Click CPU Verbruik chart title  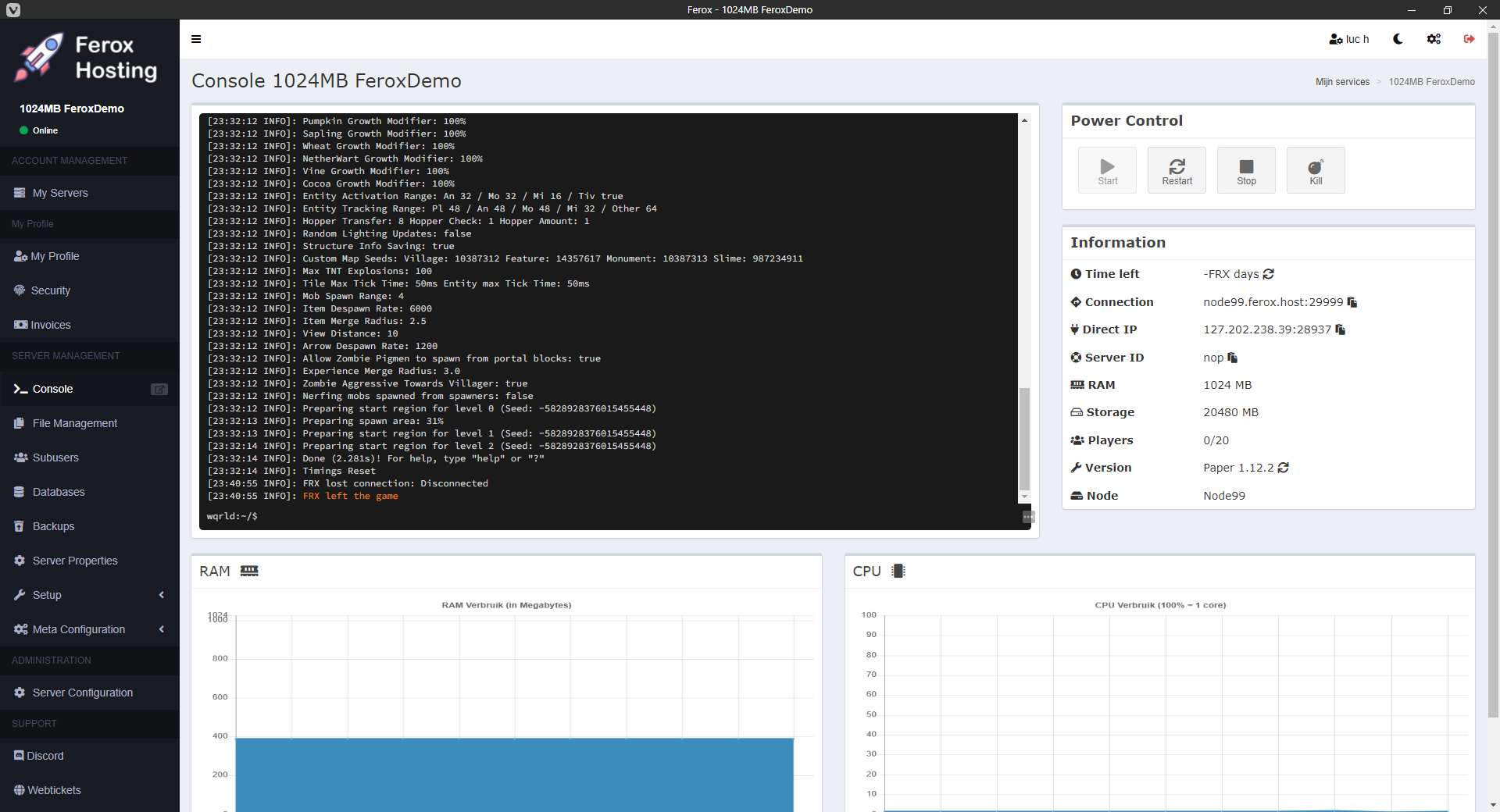[x=1160, y=605]
